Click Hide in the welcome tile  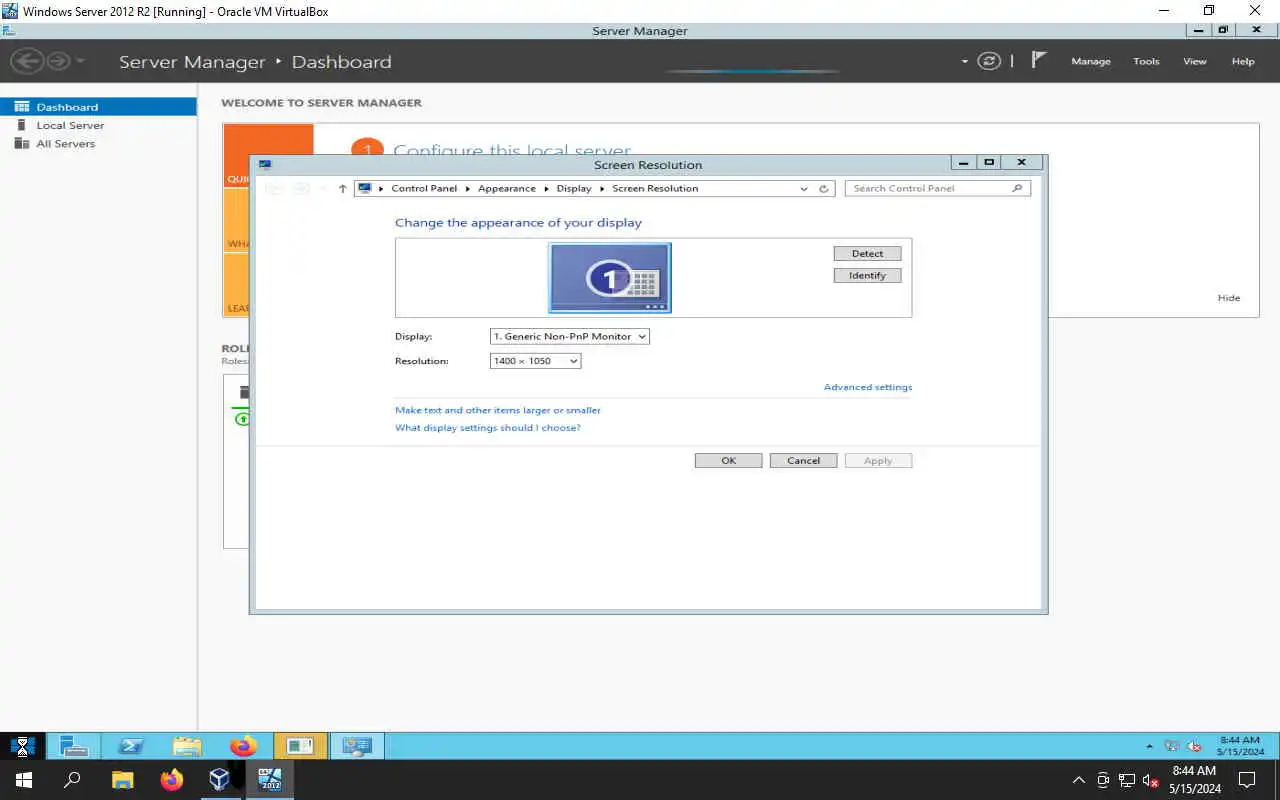pyautogui.click(x=1229, y=298)
